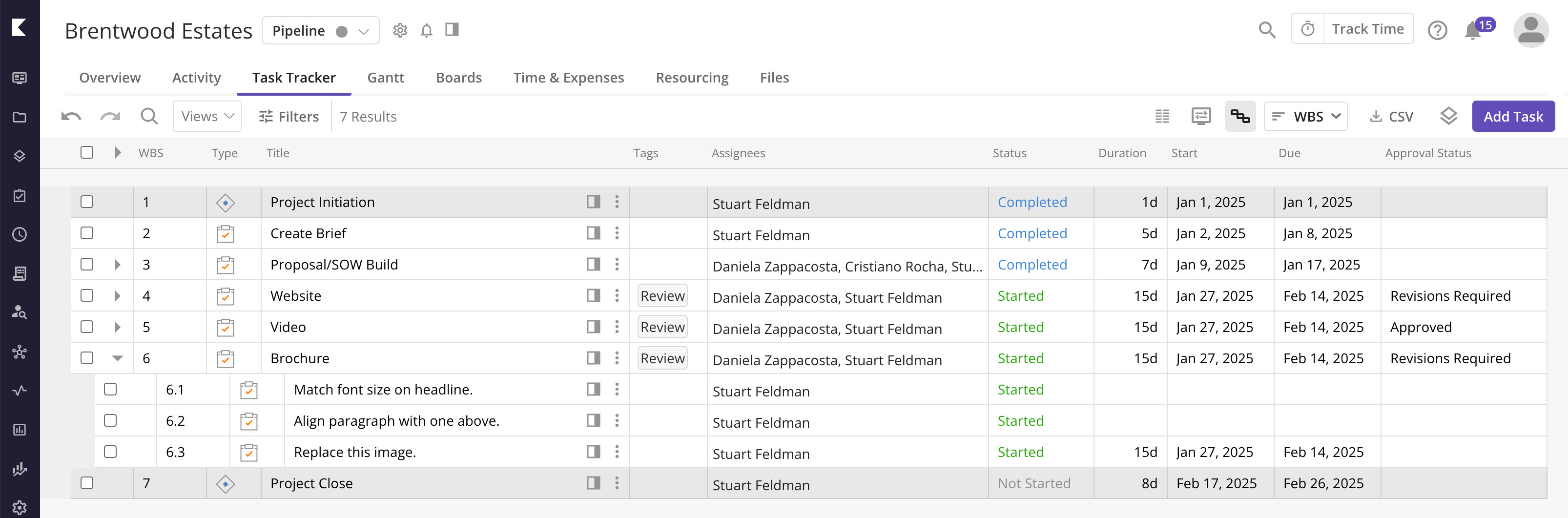This screenshot has width=1568, height=518.
Task: Toggle the select-all header checkbox
Action: click(87, 153)
